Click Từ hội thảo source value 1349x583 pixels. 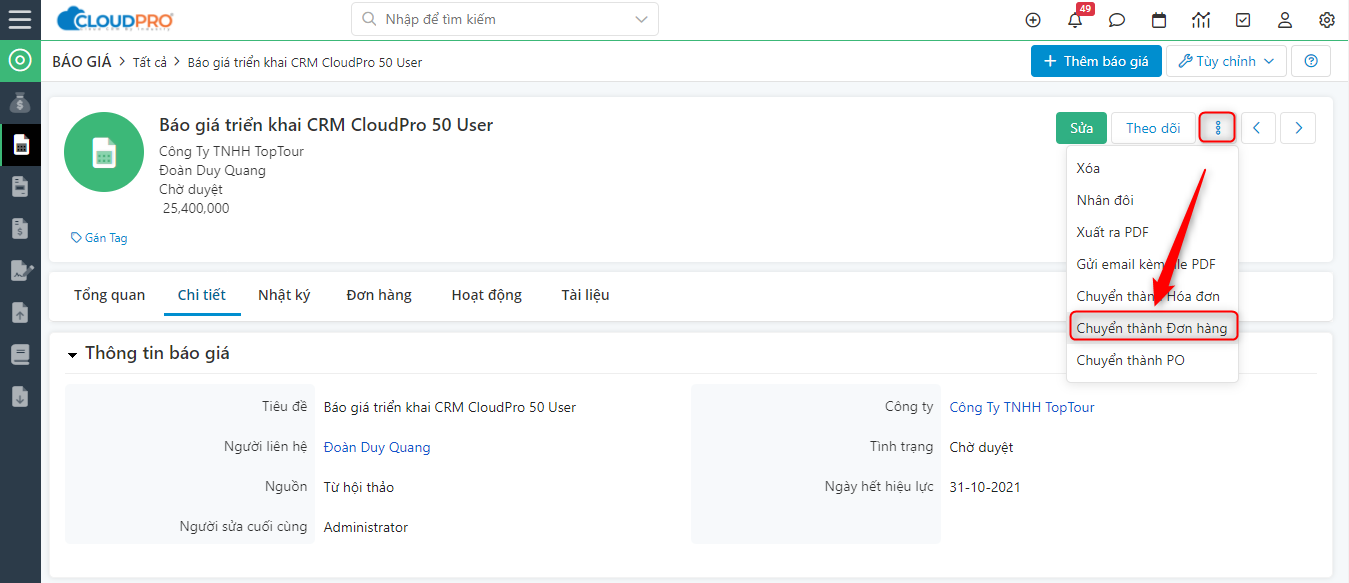pyautogui.click(x=359, y=487)
